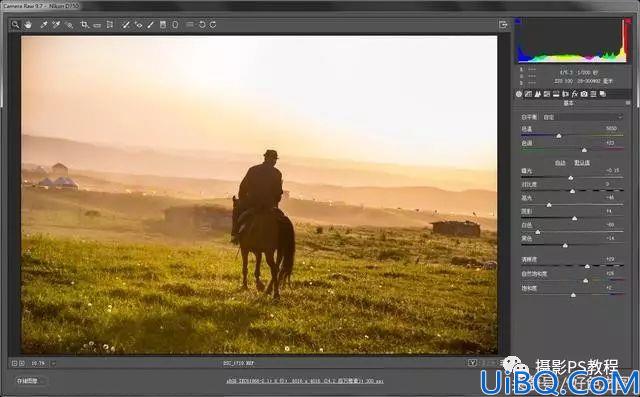Screen dimensions: 640x397
Task: Adjust the 阴影 shadows slider handle
Action: click(574, 219)
